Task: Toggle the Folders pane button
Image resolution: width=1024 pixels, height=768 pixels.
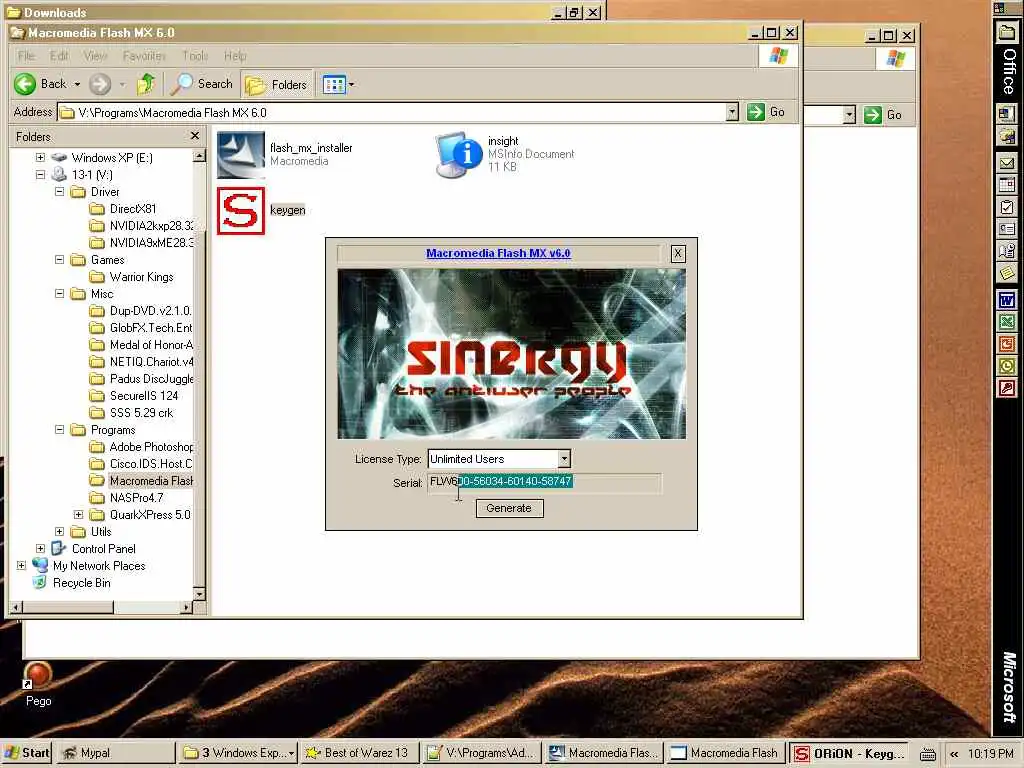Action: (x=276, y=84)
